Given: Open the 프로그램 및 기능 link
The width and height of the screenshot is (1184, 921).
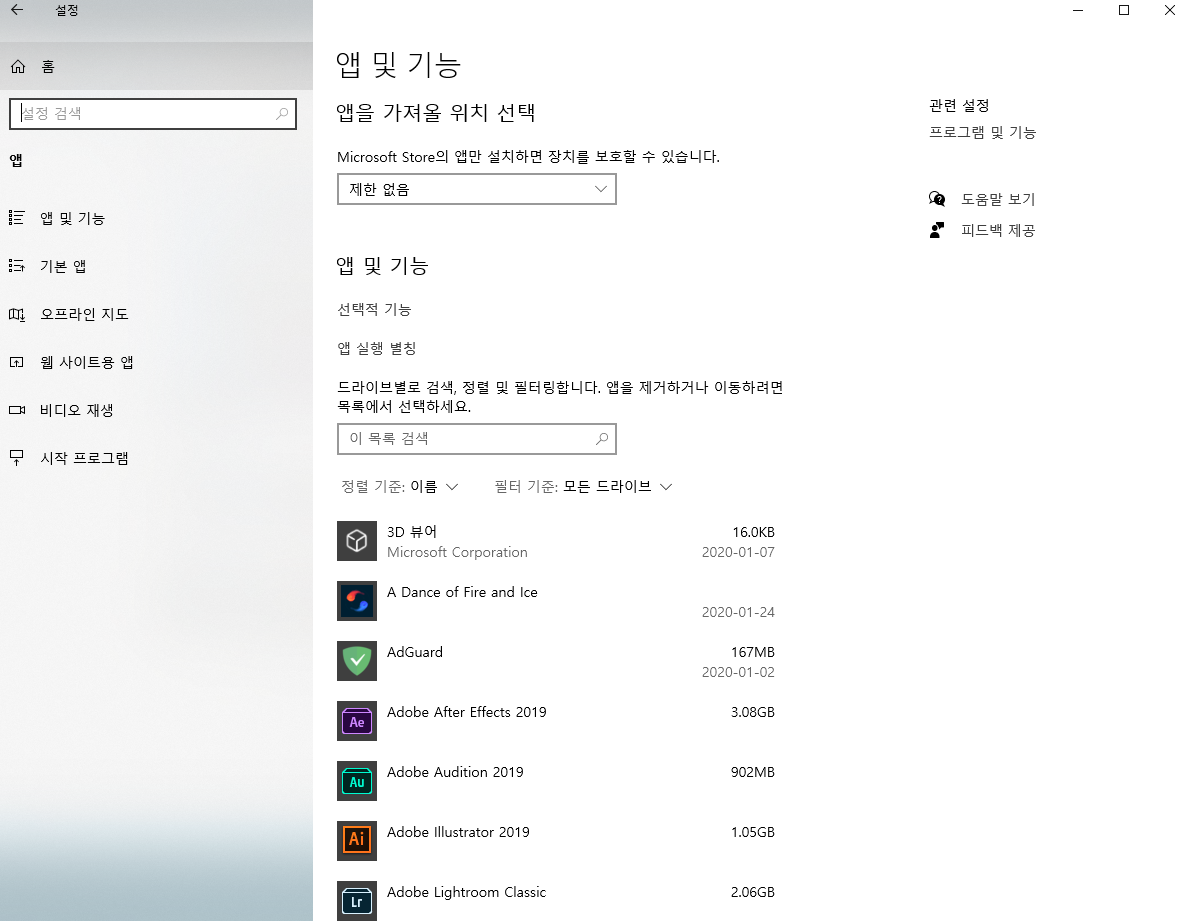Looking at the screenshot, I should [x=982, y=132].
